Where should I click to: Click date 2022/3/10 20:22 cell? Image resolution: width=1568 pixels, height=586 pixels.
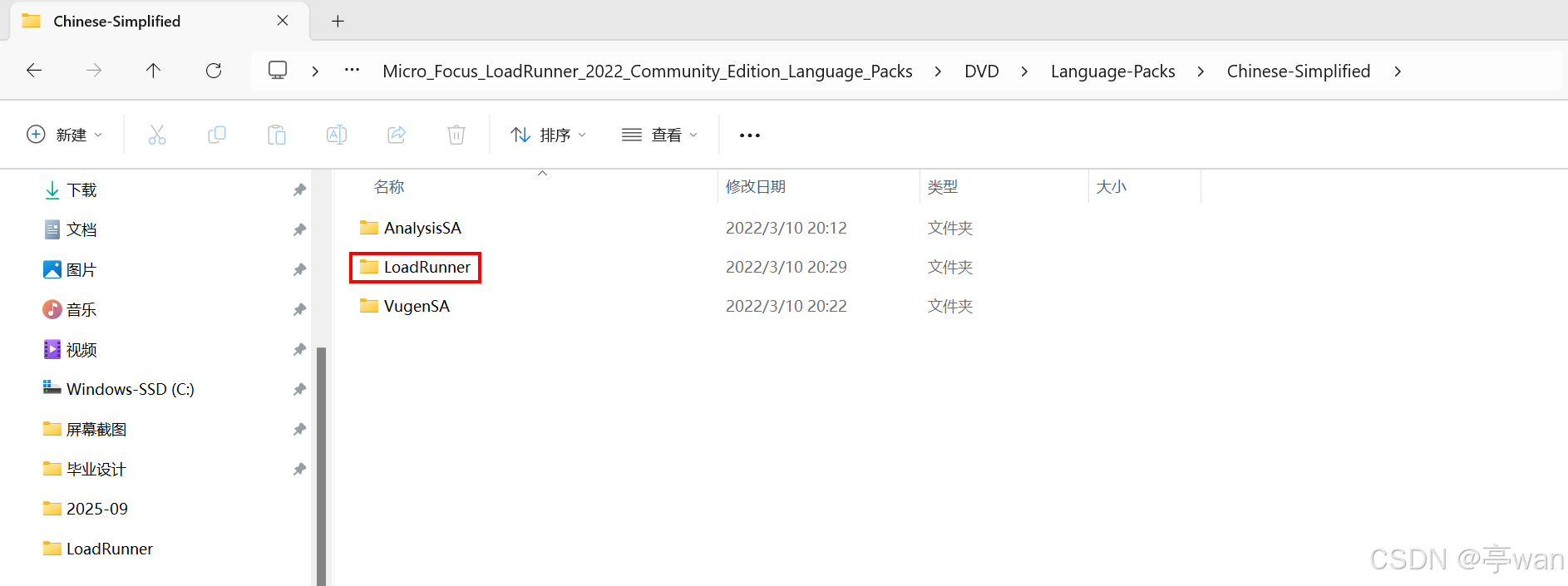coord(786,306)
